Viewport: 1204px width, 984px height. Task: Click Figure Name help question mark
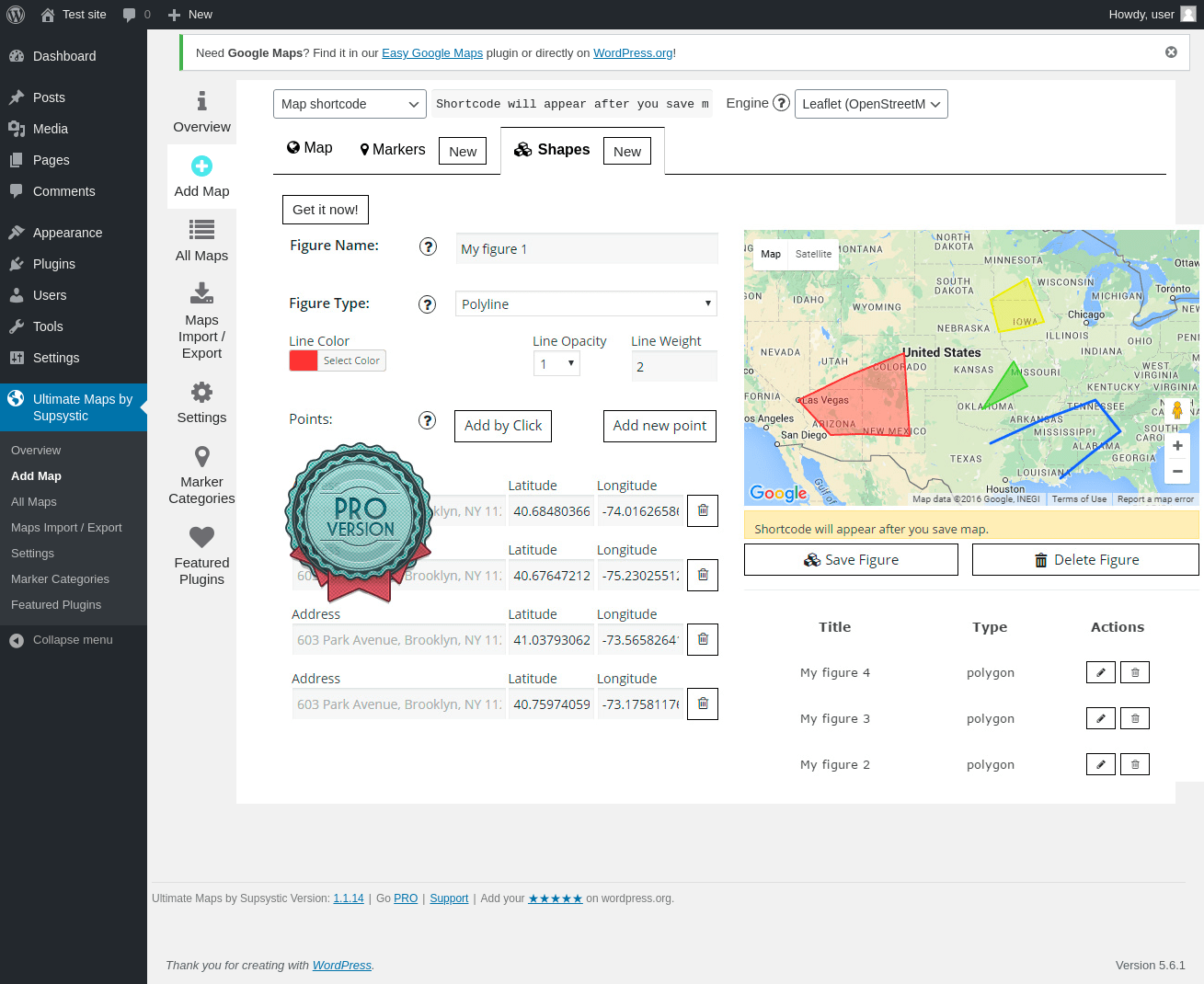point(428,246)
